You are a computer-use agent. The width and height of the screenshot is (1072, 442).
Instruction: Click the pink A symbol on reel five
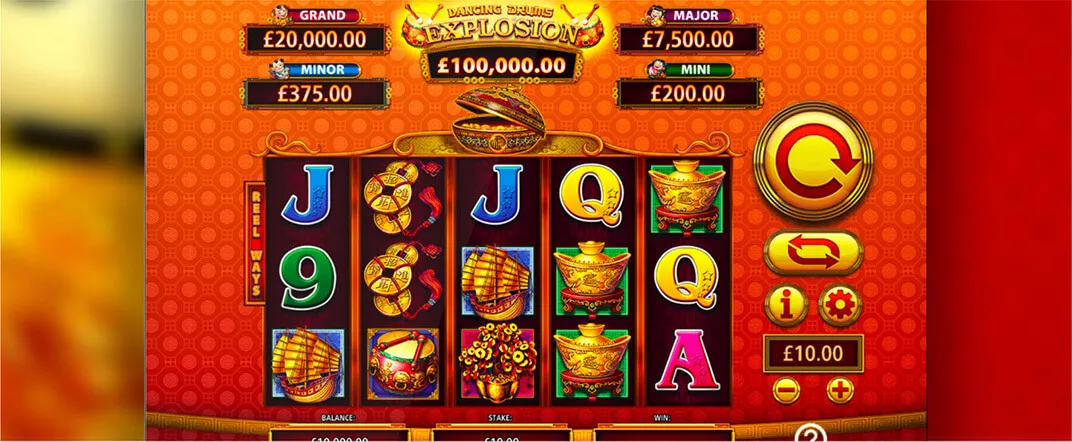[686, 361]
